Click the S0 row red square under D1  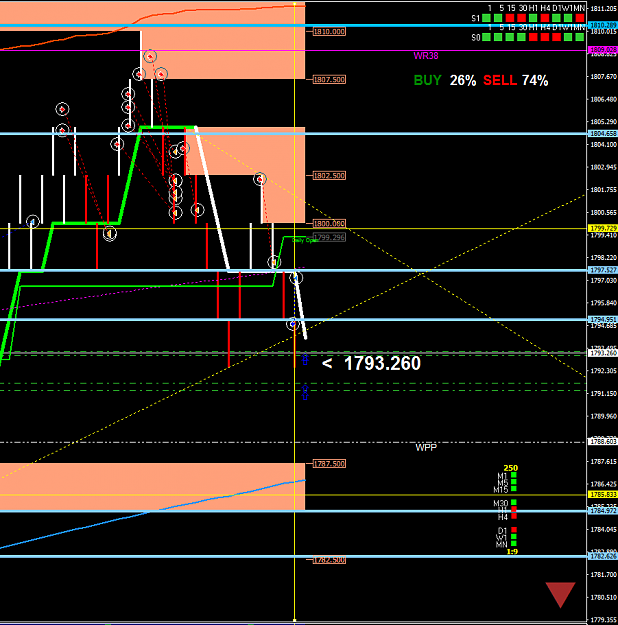(557, 37)
